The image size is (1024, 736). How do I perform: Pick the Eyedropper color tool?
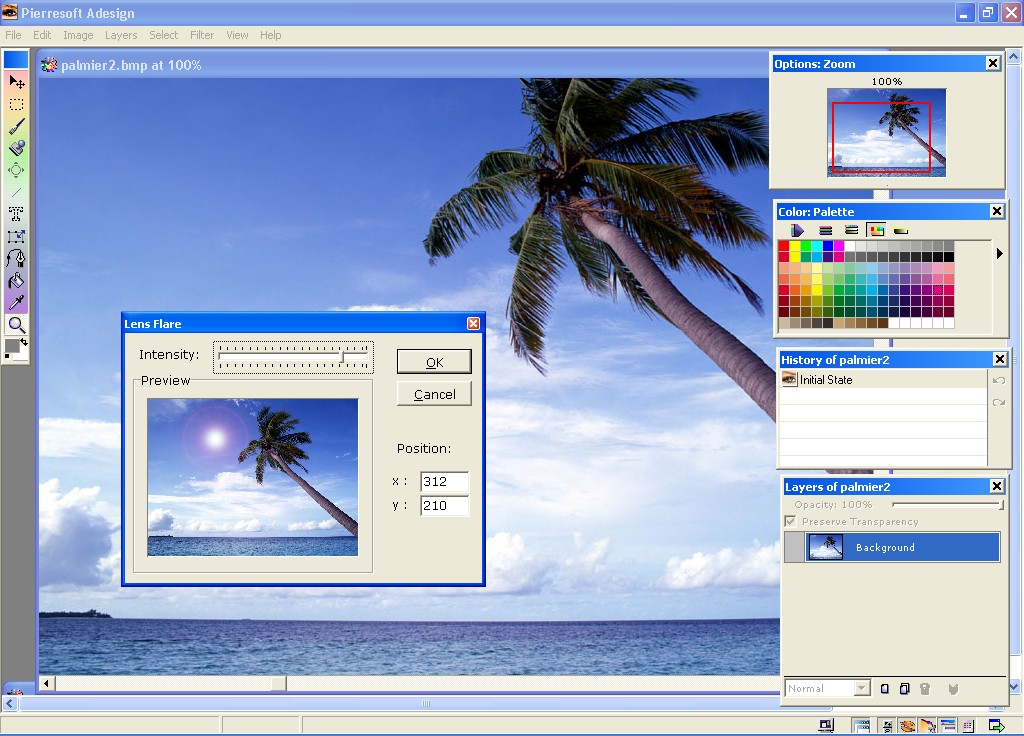pyautogui.click(x=16, y=302)
